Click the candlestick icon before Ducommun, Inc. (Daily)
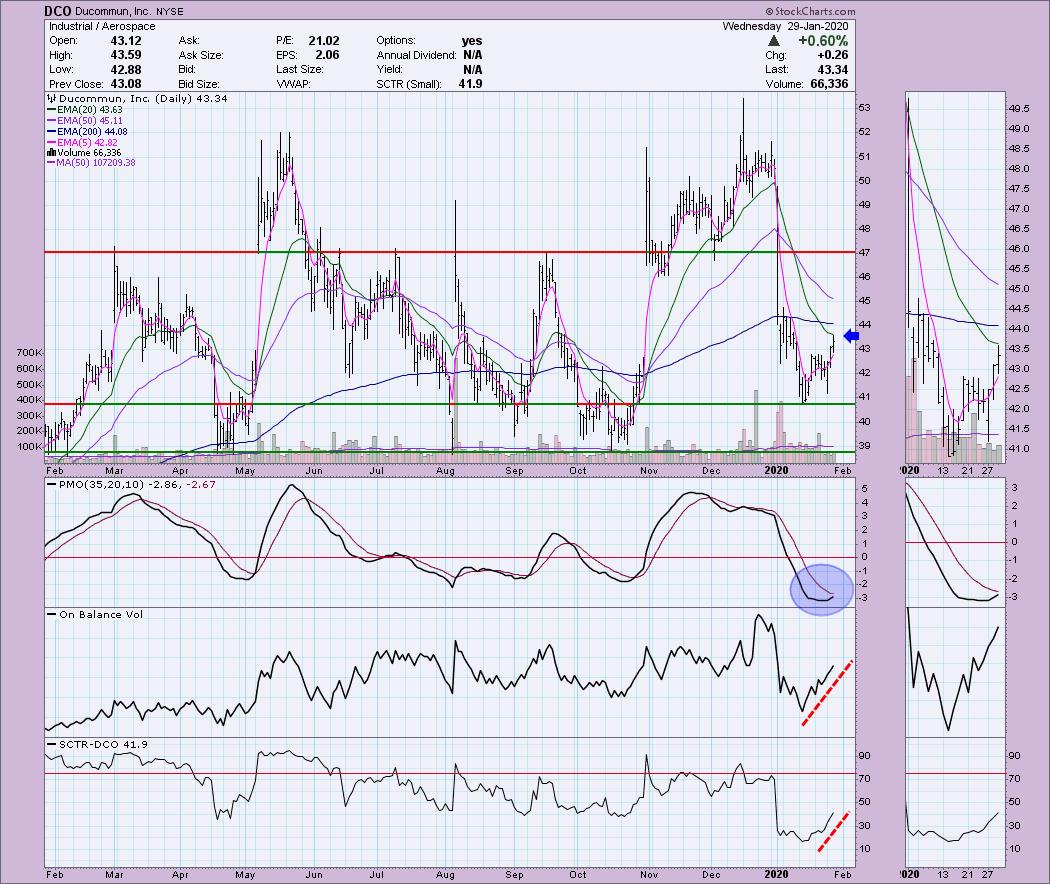Image resolution: width=1050 pixels, height=884 pixels. [x=51, y=98]
